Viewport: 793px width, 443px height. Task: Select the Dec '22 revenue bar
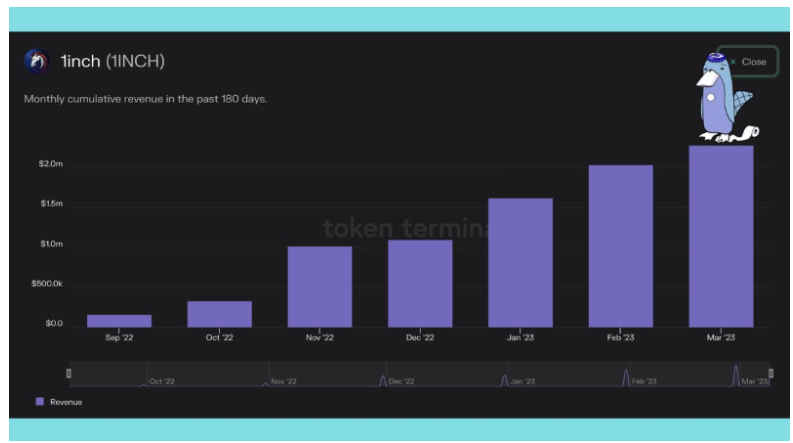coord(420,284)
